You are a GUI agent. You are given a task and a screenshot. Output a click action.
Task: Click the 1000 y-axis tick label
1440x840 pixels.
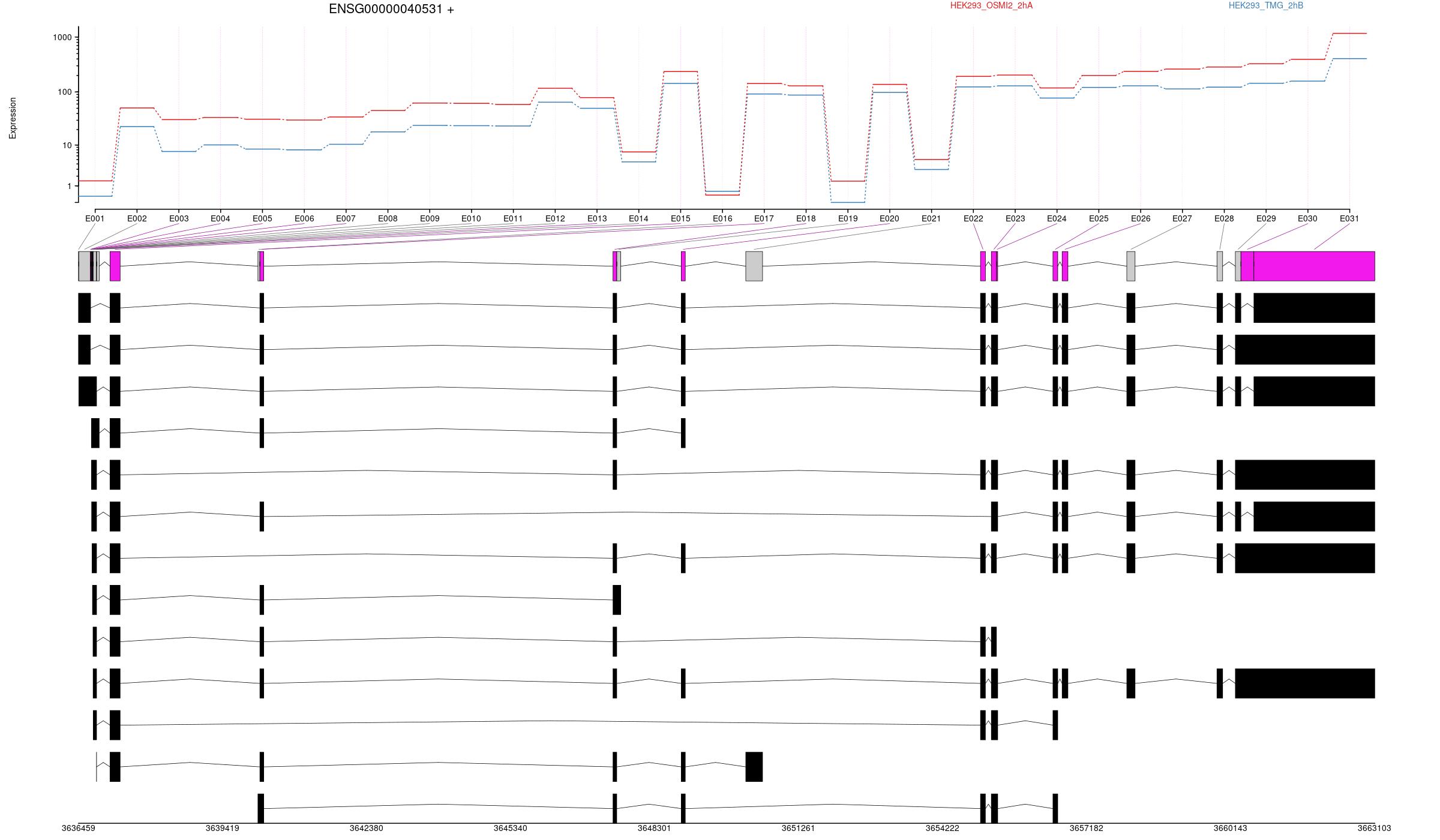62,37
